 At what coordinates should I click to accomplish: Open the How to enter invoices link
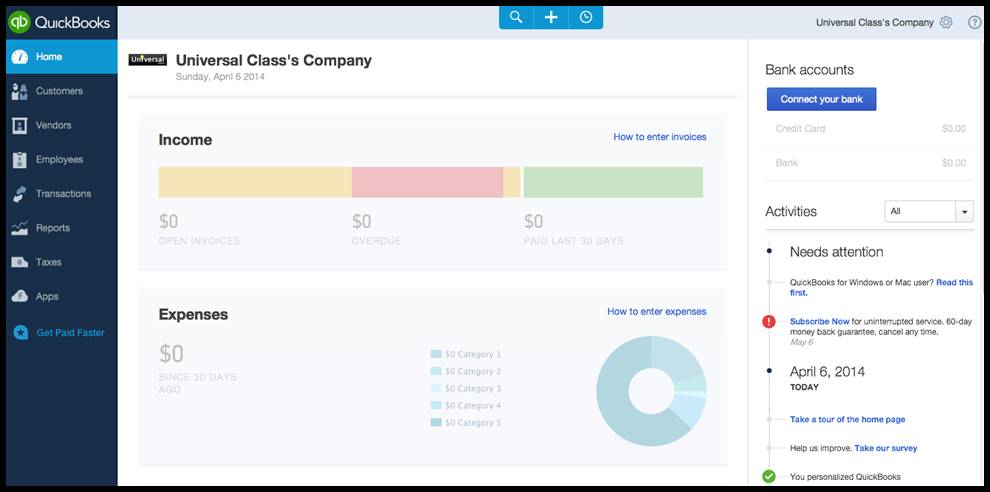click(660, 136)
